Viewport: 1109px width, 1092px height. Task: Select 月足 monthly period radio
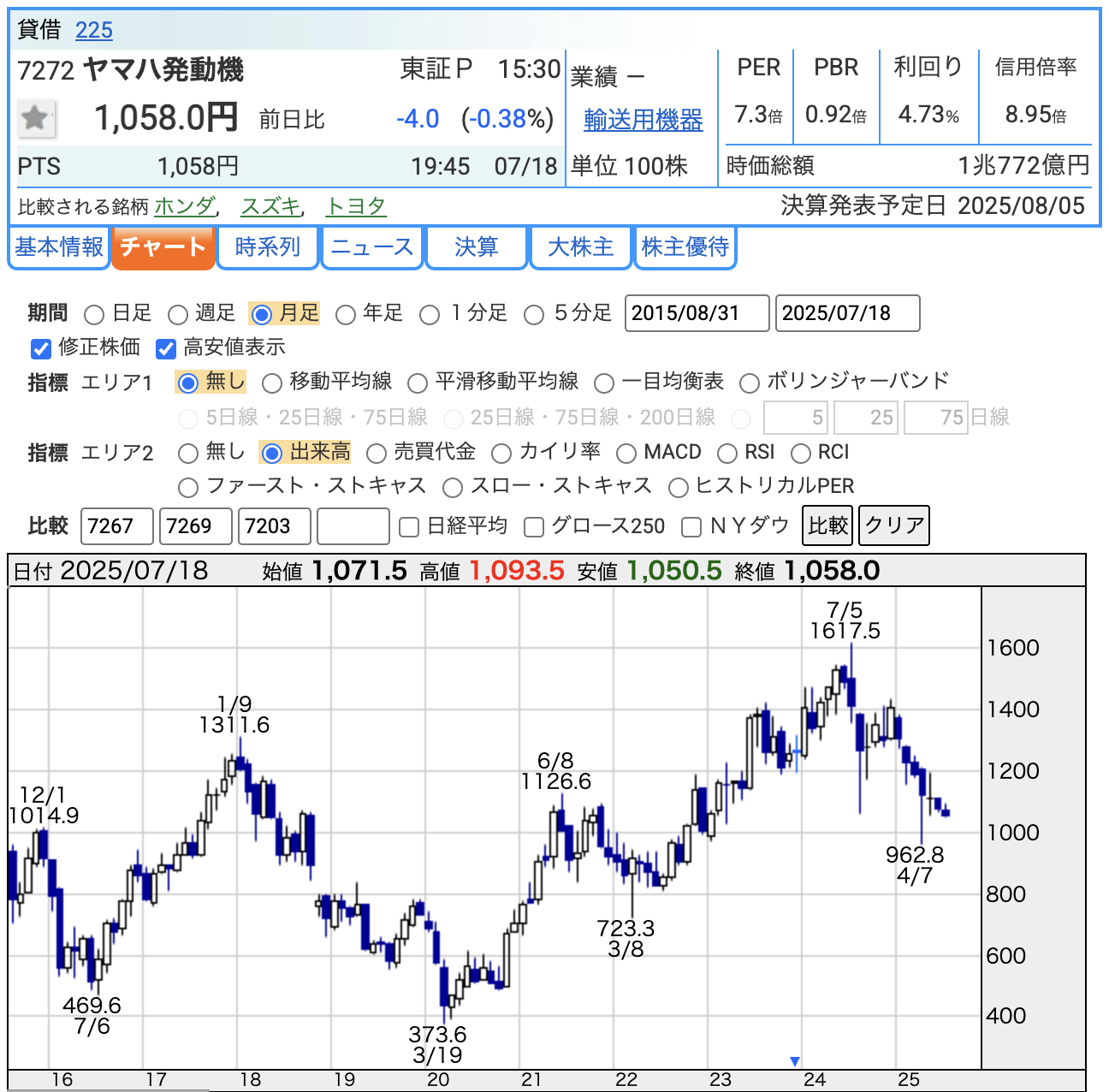coord(262,315)
